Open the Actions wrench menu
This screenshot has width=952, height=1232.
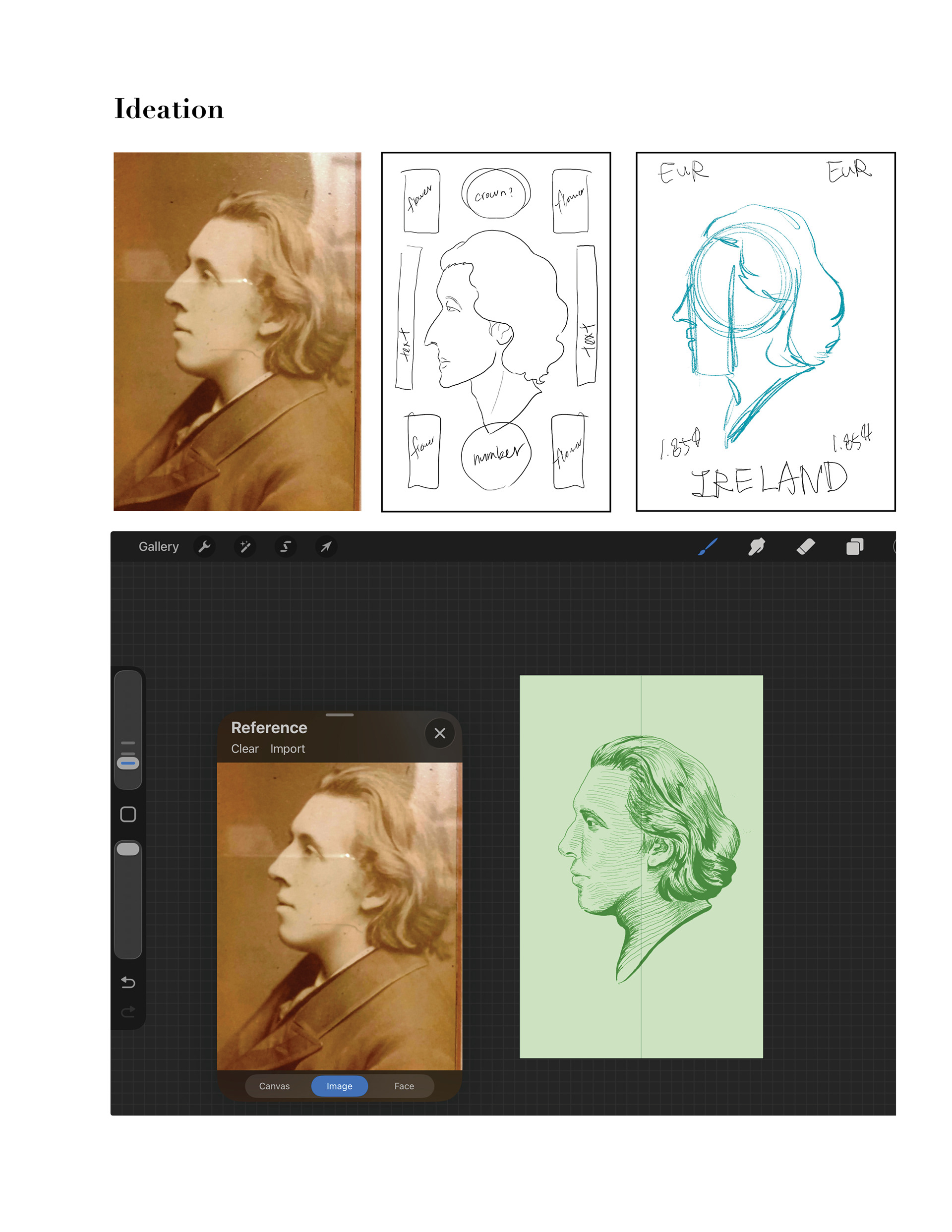204,547
